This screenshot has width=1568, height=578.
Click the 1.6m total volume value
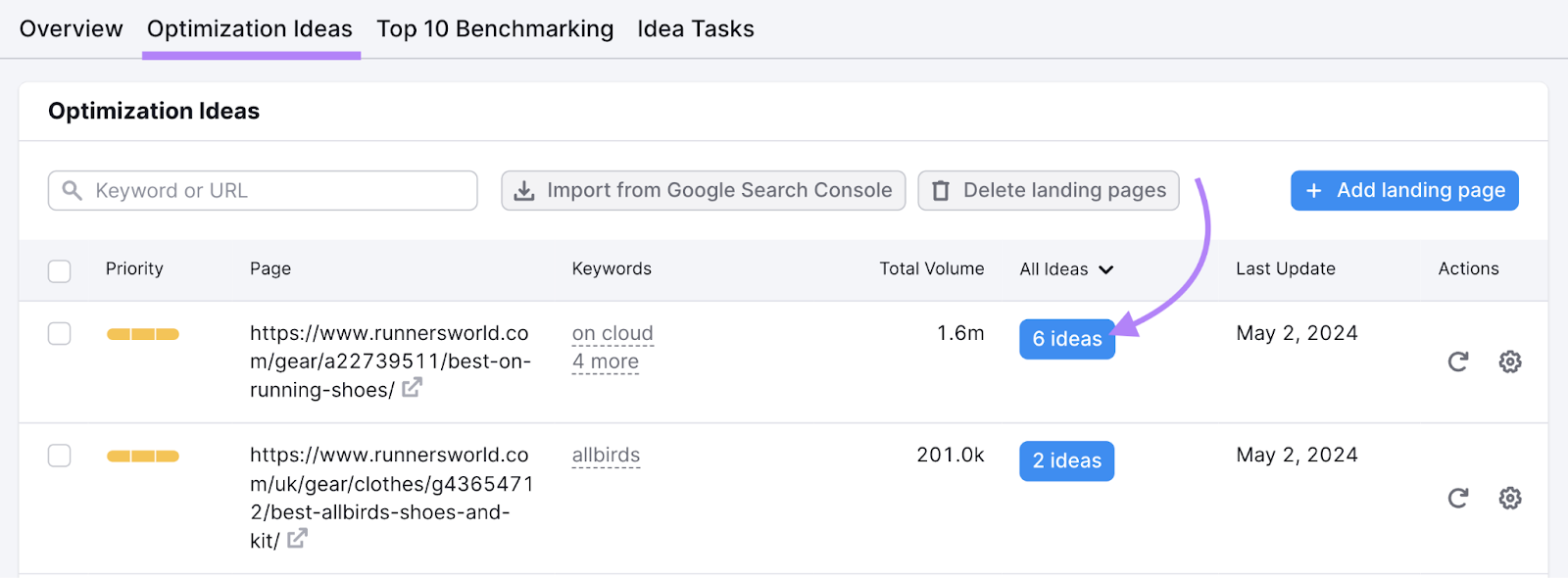960,333
